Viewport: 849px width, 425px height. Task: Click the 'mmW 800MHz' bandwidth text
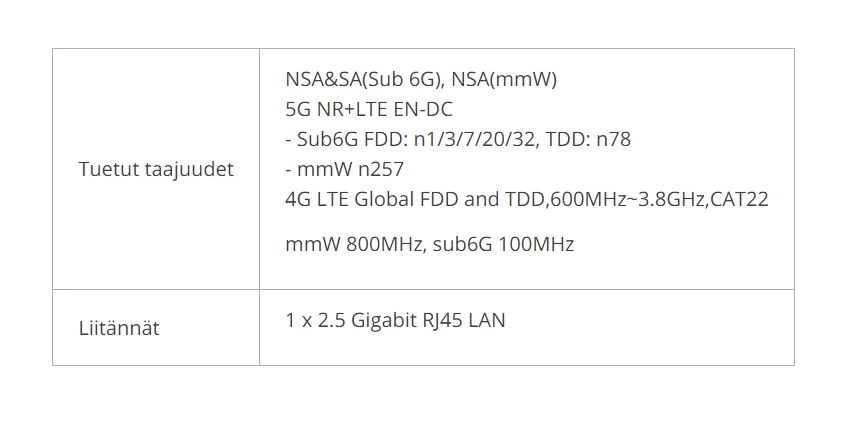pyautogui.click(x=354, y=244)
